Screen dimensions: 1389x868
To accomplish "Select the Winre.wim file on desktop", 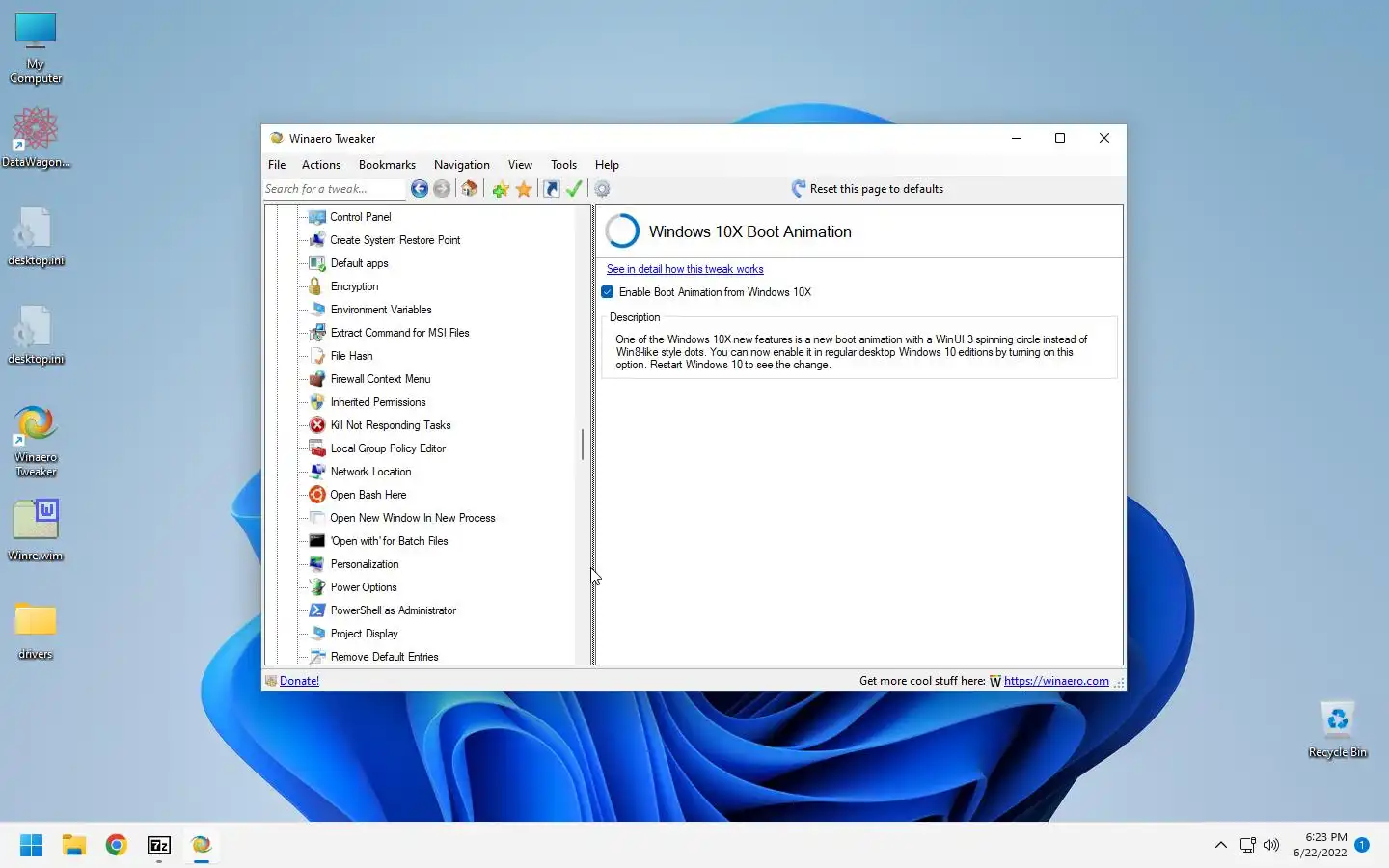I will pyautogui.click(x=36, y=529).
